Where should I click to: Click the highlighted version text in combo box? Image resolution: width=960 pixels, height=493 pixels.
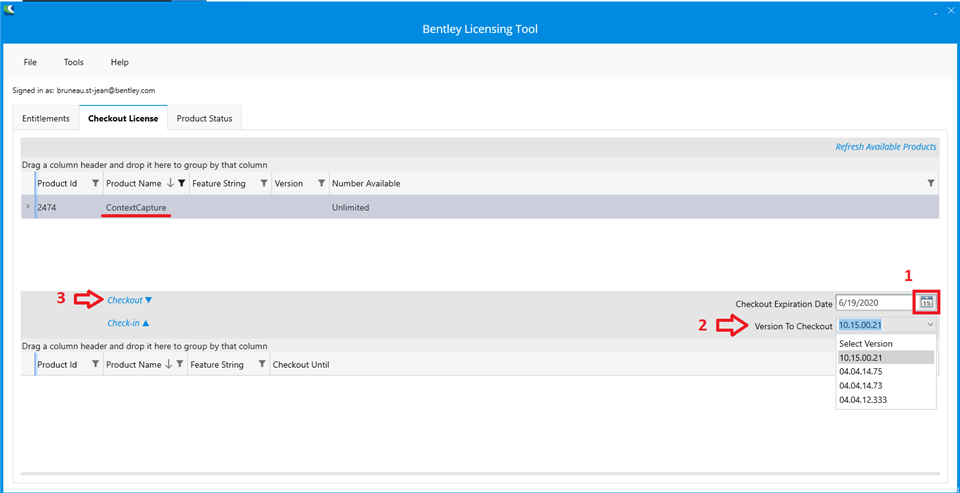[861, 325]
